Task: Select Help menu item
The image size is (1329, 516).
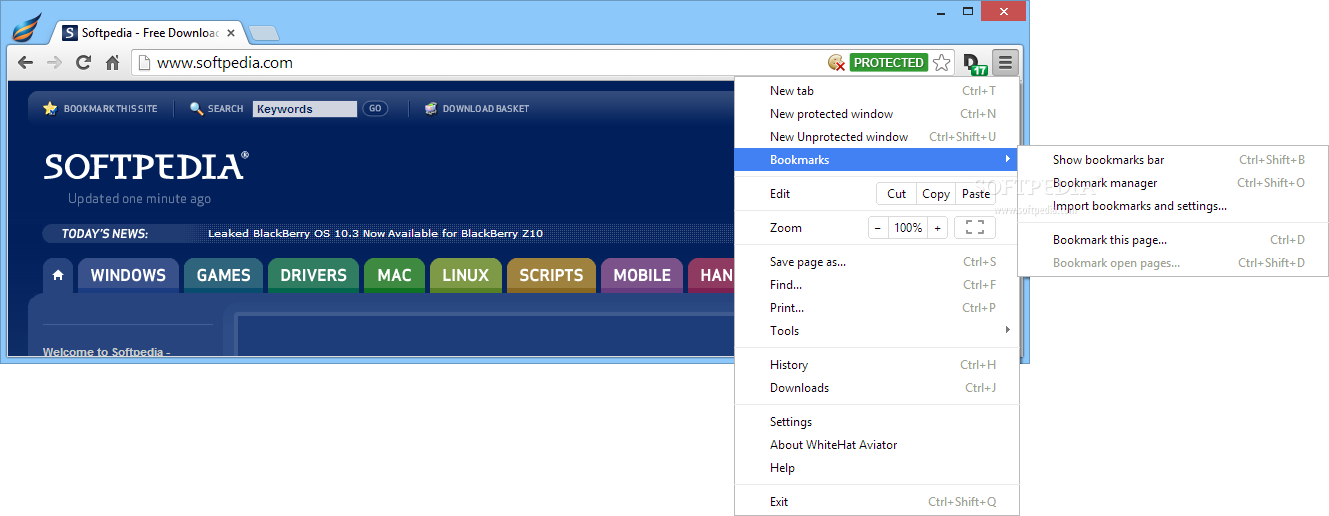Action: point(877,468)
